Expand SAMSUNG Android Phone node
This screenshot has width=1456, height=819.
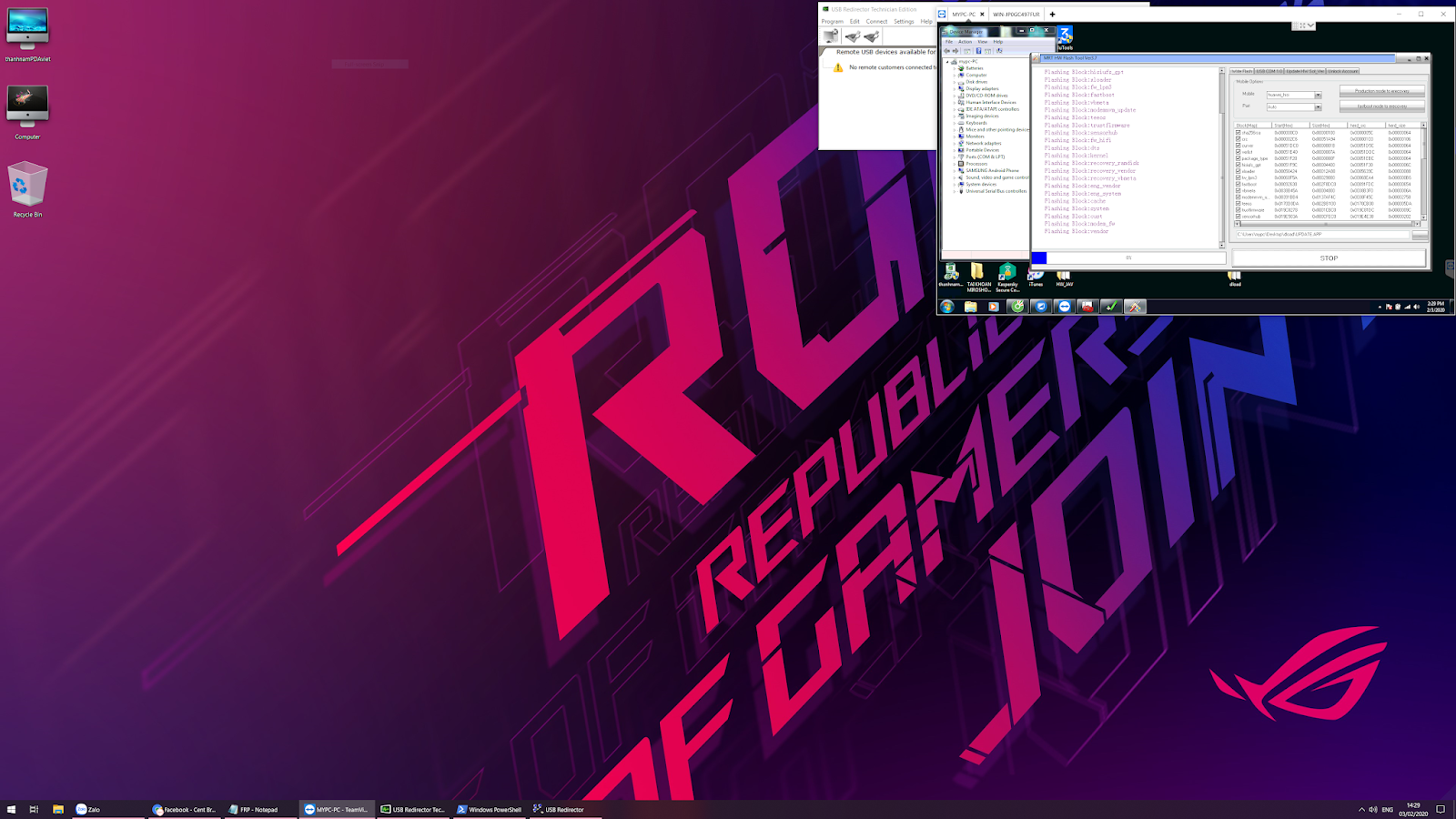(955, 170)
